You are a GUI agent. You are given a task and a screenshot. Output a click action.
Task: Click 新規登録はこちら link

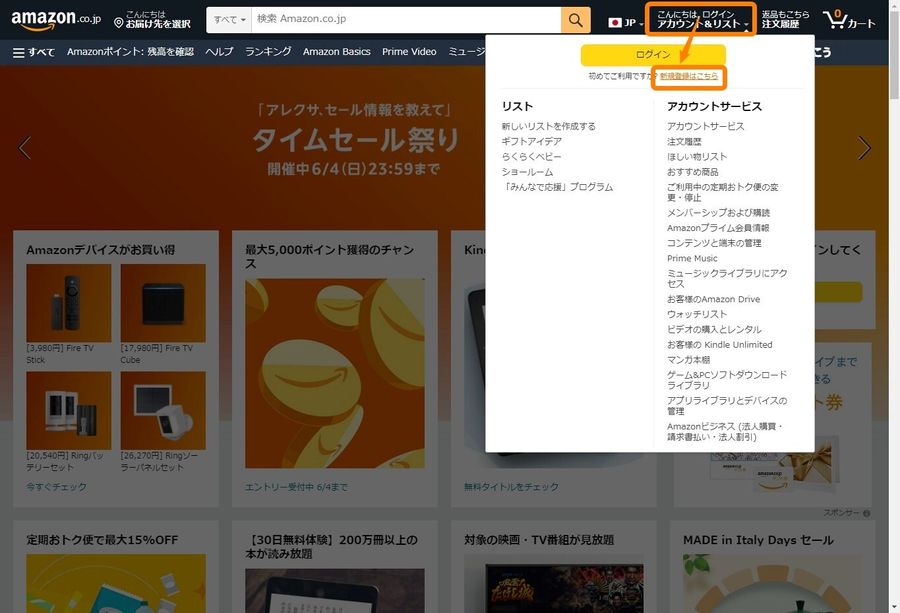[x=689, y=76]
